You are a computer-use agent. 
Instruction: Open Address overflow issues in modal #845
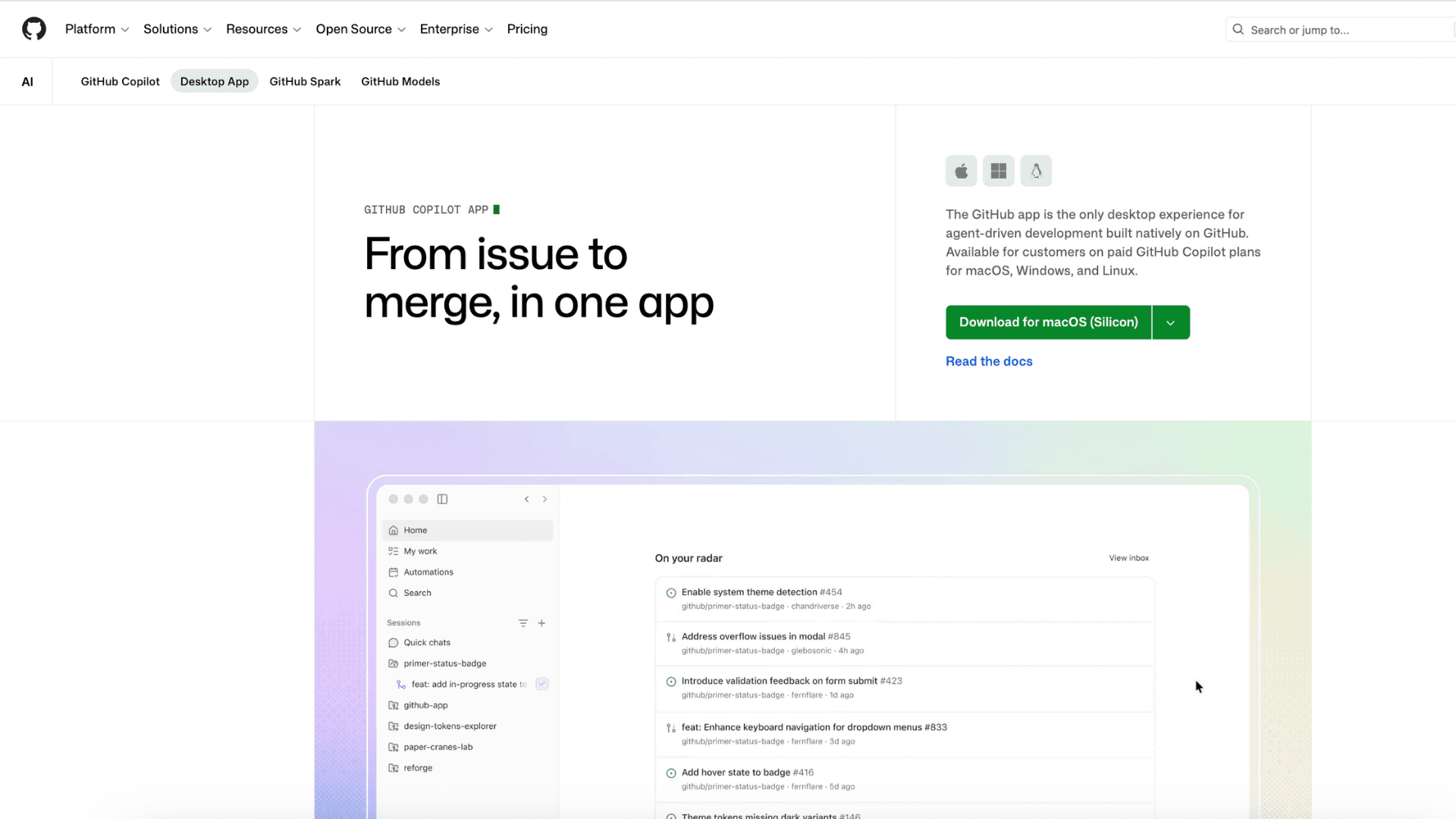[x=766, y=637]
